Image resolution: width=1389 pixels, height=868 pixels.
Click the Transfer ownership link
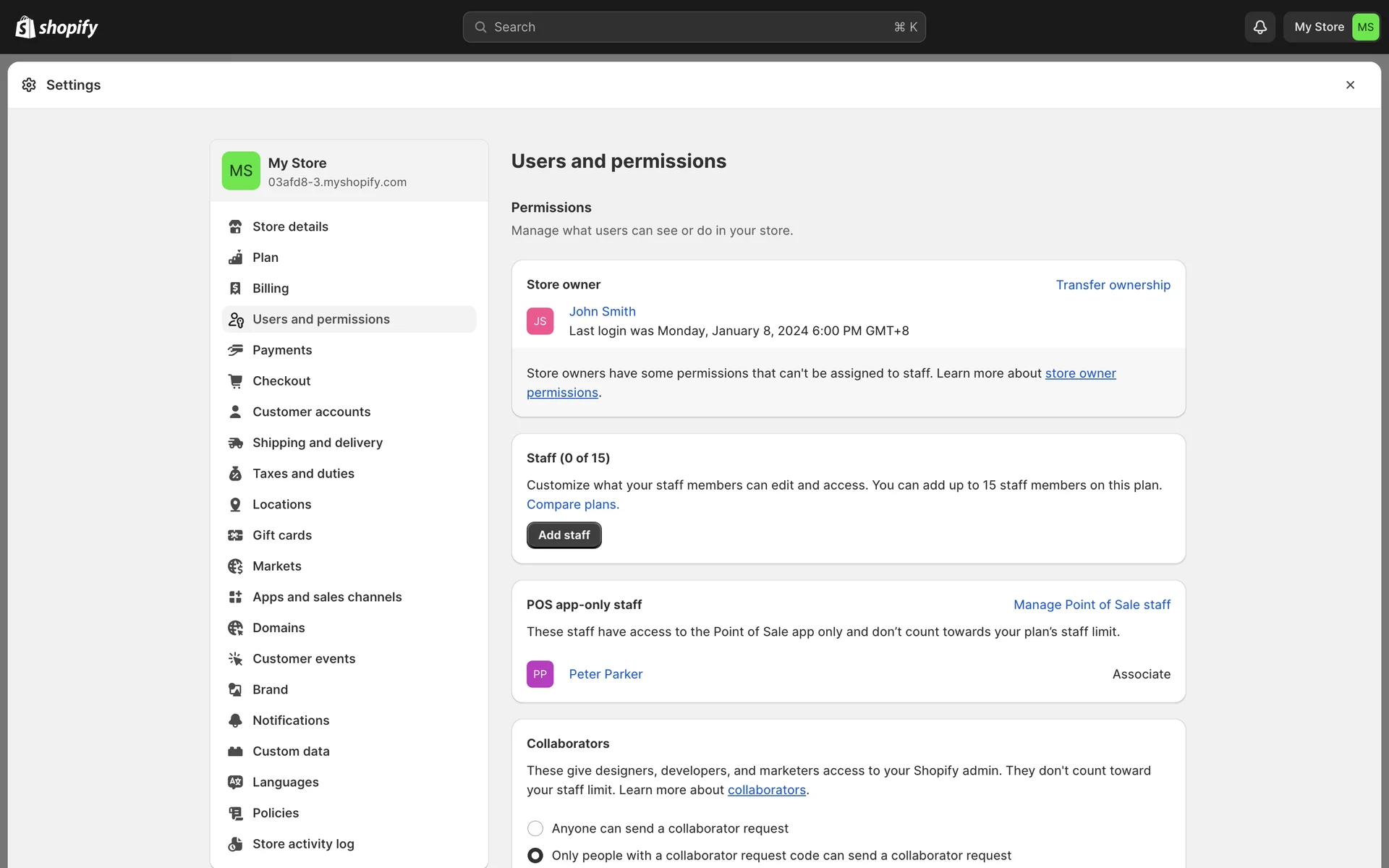click(1113, 285)
